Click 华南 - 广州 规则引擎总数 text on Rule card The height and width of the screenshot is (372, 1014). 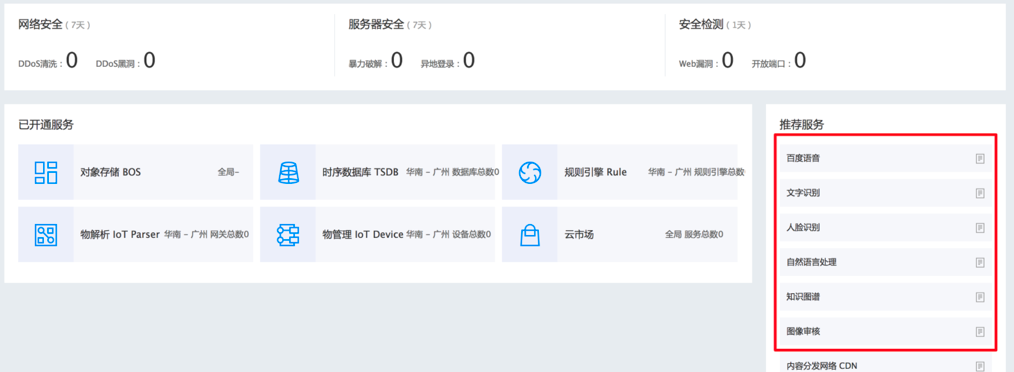[696, 173]
